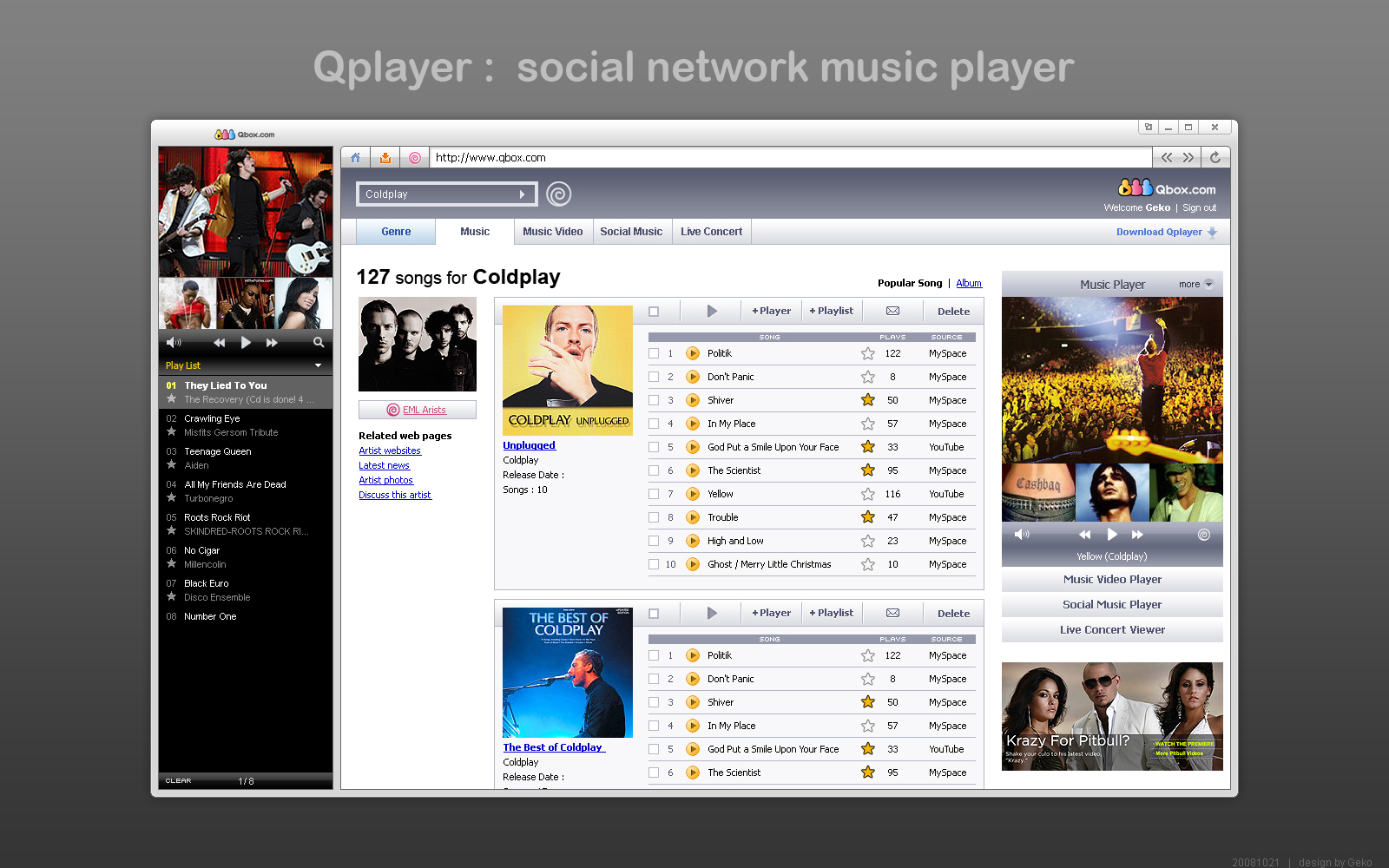1389x868 pixels.
Task: Click the spiral search icon next to Coldplay box
Action: (559, 194)
